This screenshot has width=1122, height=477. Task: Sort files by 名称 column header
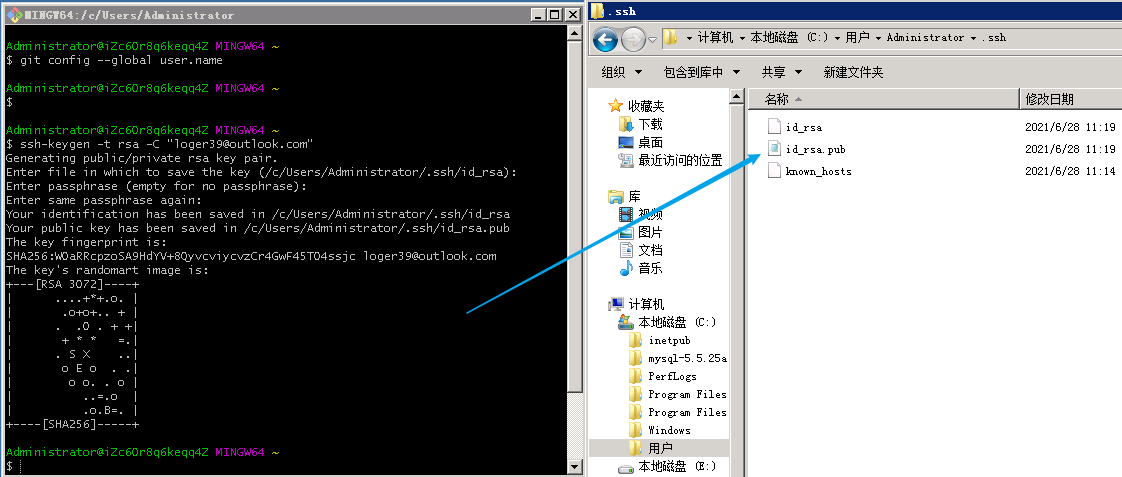(x=883, y=99)
